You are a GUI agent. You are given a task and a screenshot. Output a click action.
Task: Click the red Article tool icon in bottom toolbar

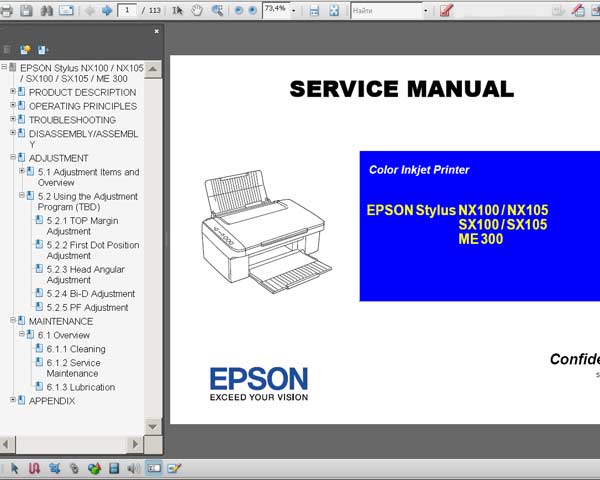[34, 468]
